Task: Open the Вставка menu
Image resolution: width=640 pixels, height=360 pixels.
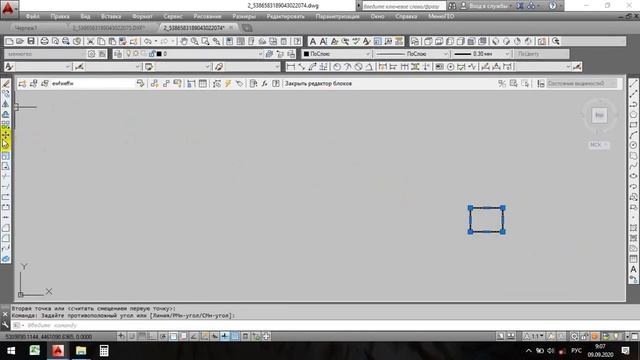Action: tap(111, 16)
